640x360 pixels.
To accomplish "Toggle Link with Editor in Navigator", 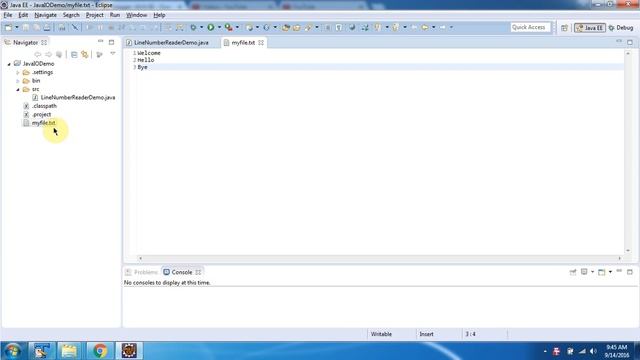I will coord(85,54).
